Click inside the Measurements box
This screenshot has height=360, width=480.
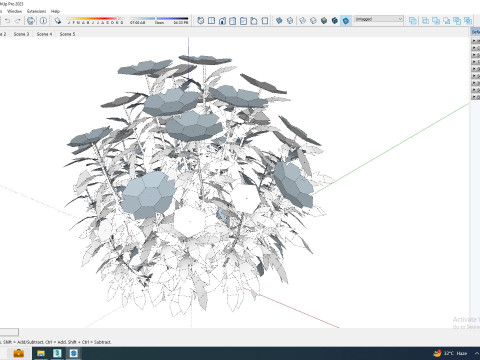9,332
